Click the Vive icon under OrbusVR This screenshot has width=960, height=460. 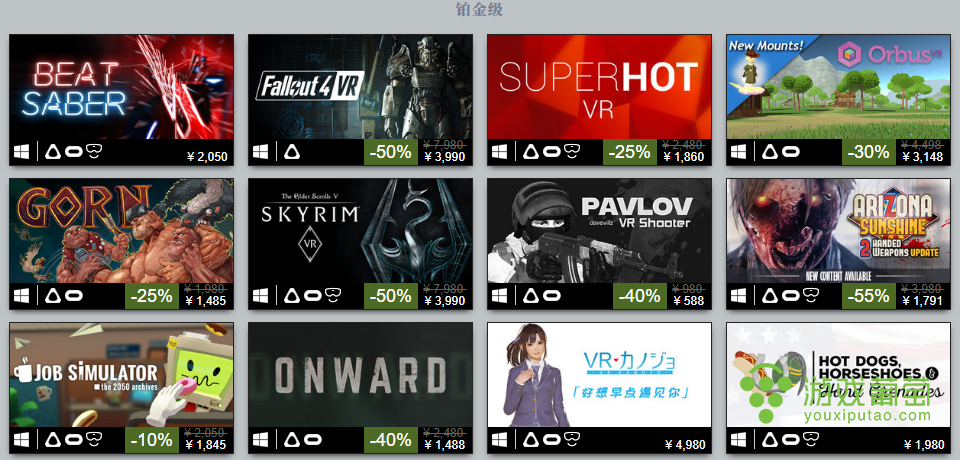[771, 152]
